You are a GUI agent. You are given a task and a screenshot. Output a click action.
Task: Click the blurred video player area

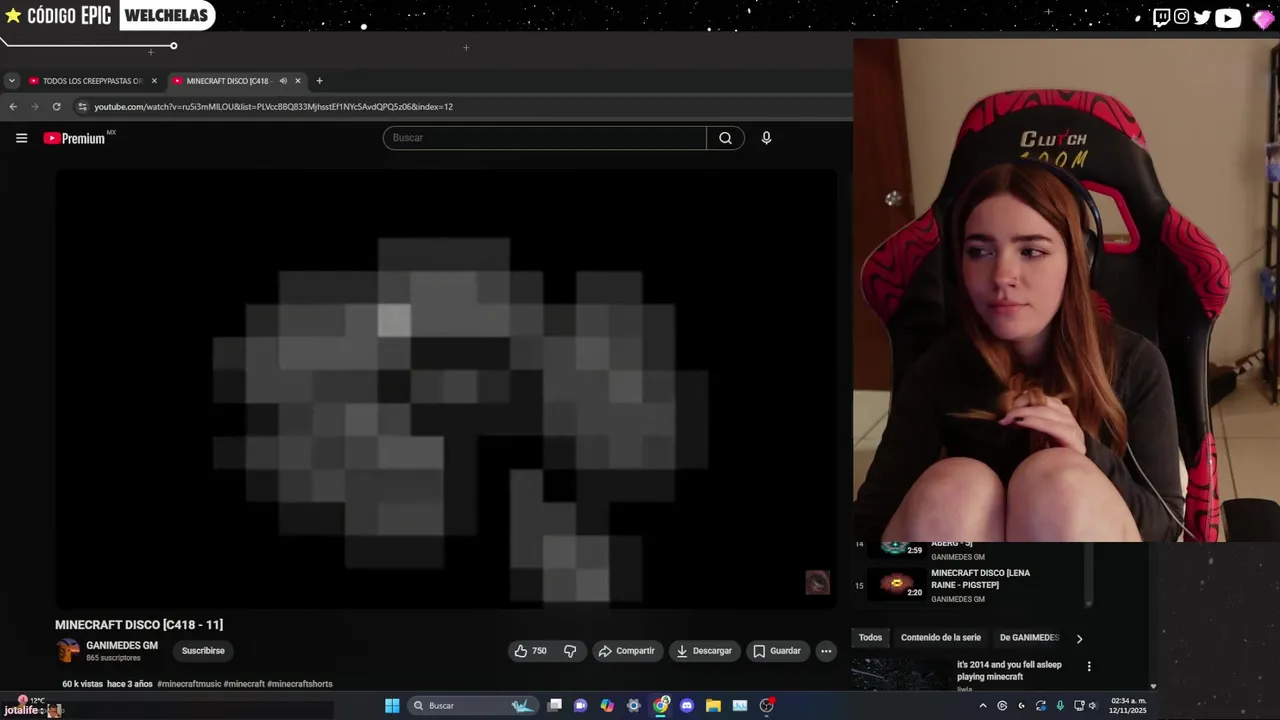point(446,389)
